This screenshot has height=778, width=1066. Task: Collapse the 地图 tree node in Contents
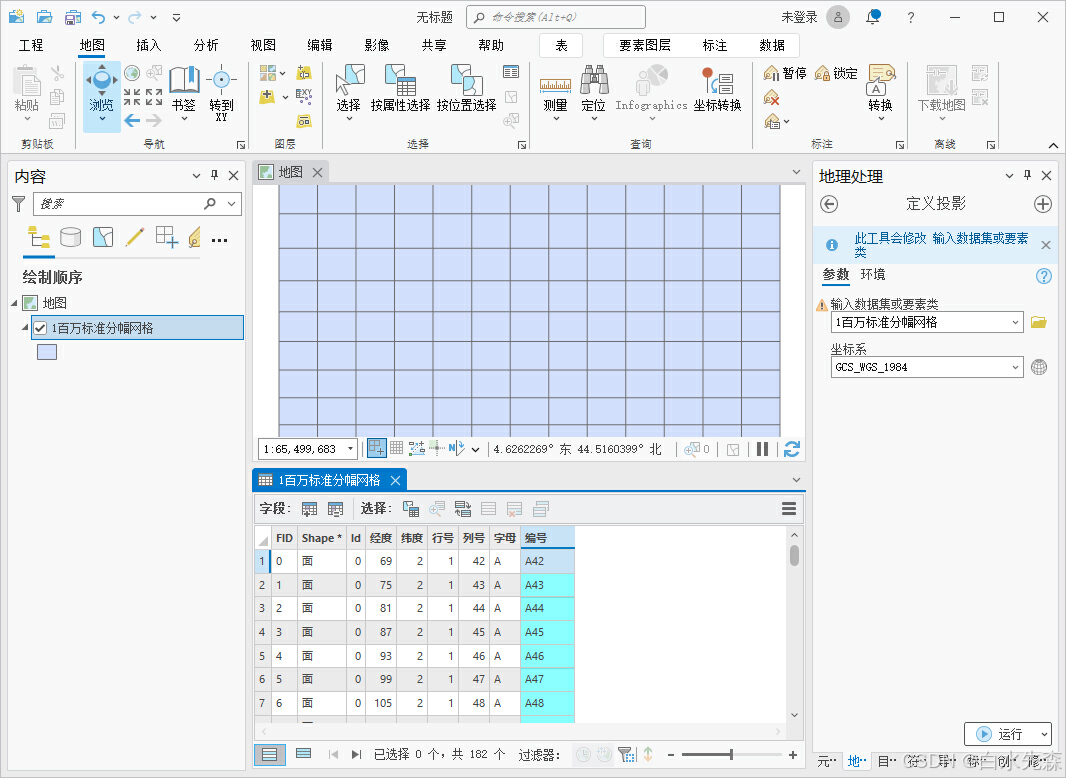[x=15, y=303]
